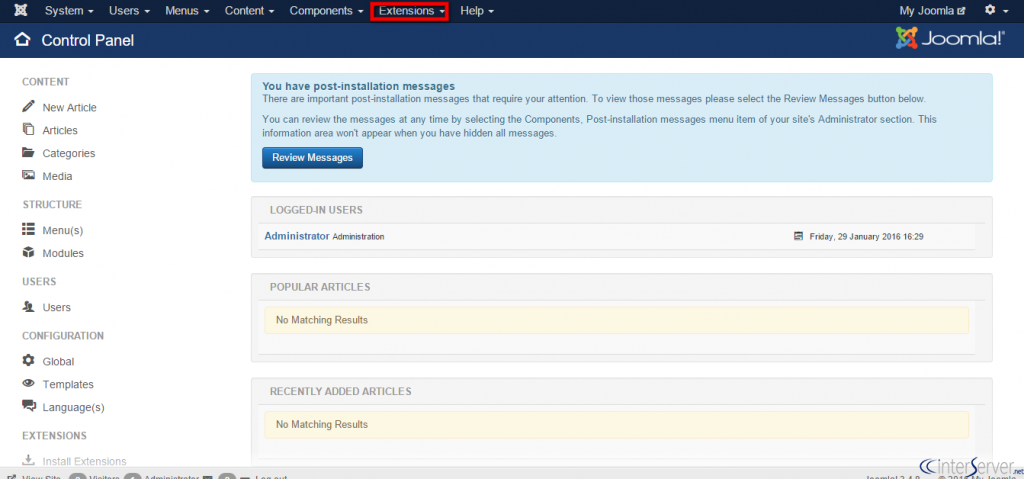The image size is (1024, 479).
Task: Expand the Components menu
Action: (x=326, y=11)
